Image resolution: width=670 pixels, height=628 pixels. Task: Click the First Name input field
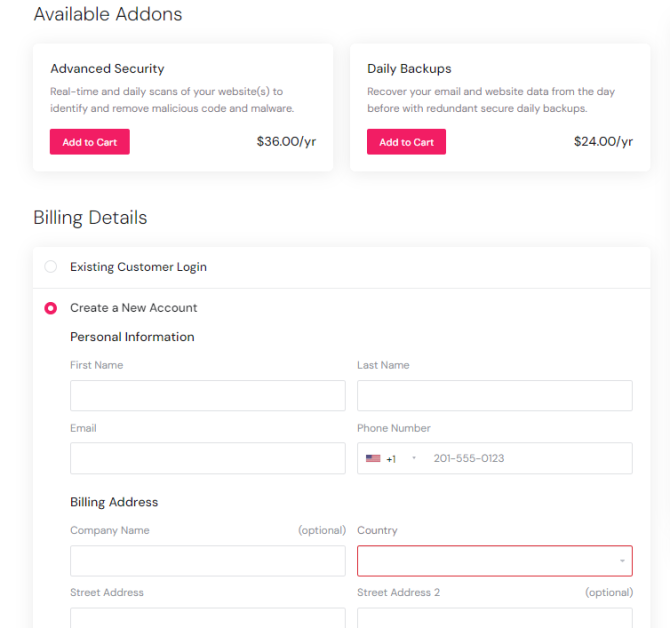(207, 396)
